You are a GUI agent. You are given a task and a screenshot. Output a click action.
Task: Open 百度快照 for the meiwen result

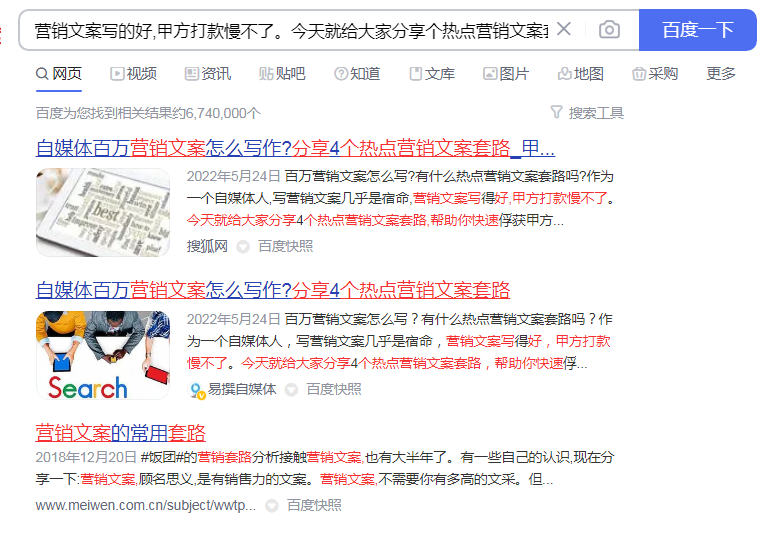(x=314, y=505)
